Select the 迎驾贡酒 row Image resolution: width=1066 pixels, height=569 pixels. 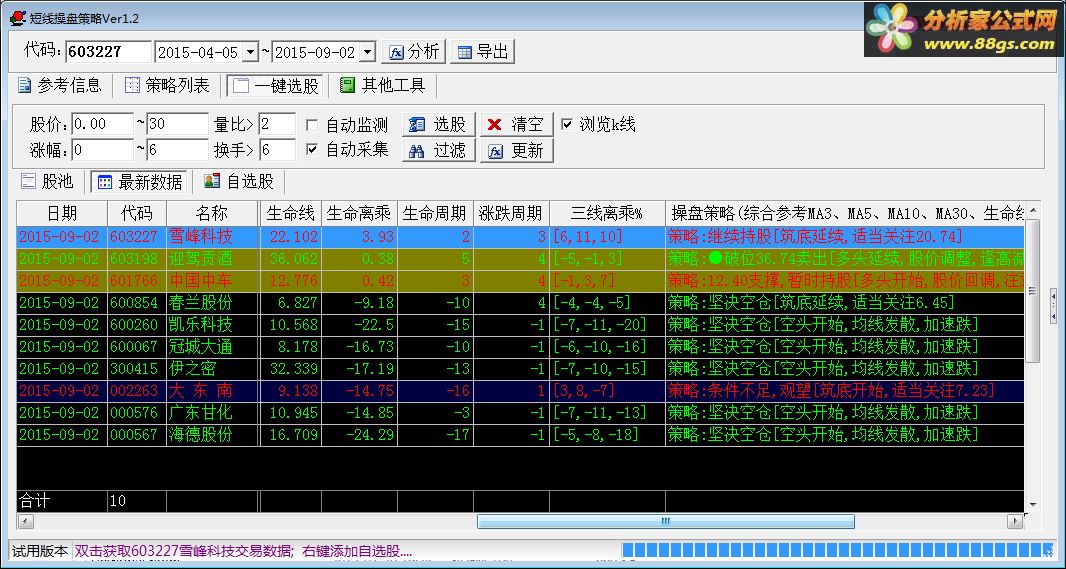click(x=520, y=259)
